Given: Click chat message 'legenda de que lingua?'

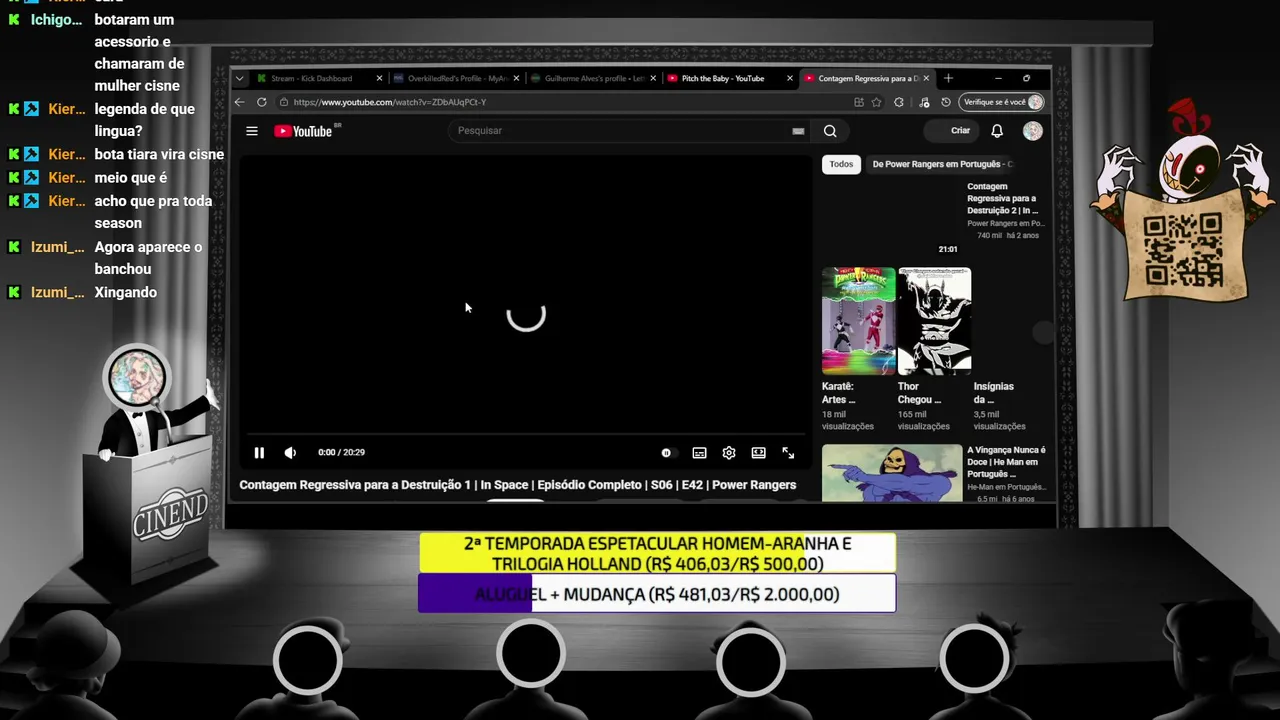Looking at the screenshot, I should coord(145,120).
